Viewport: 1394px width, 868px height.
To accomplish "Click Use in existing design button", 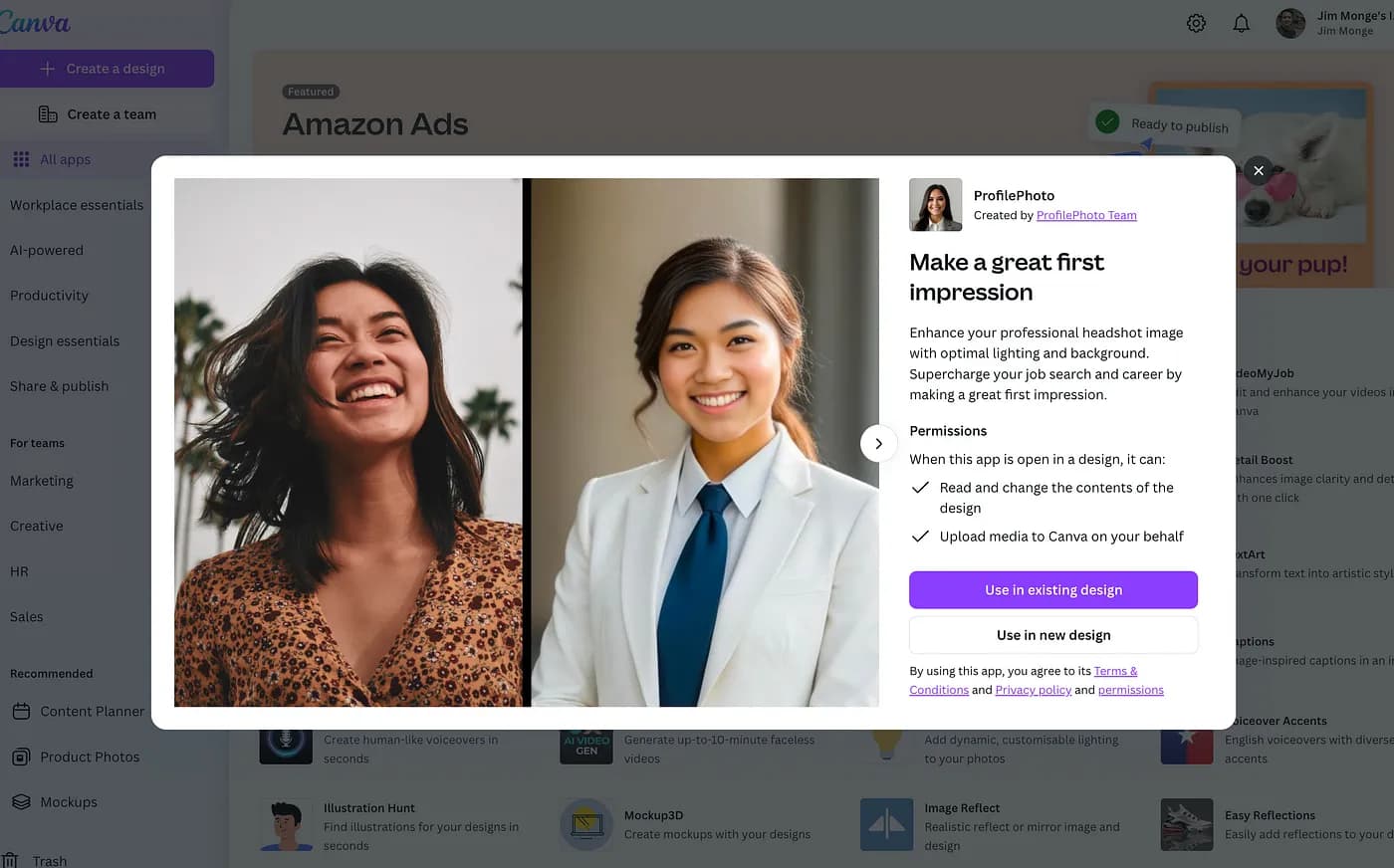I will coord(1052,590).
